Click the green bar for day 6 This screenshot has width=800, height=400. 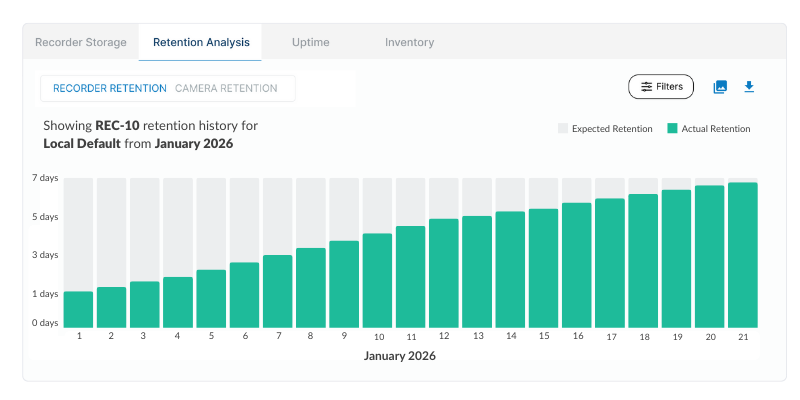(244, 294)
